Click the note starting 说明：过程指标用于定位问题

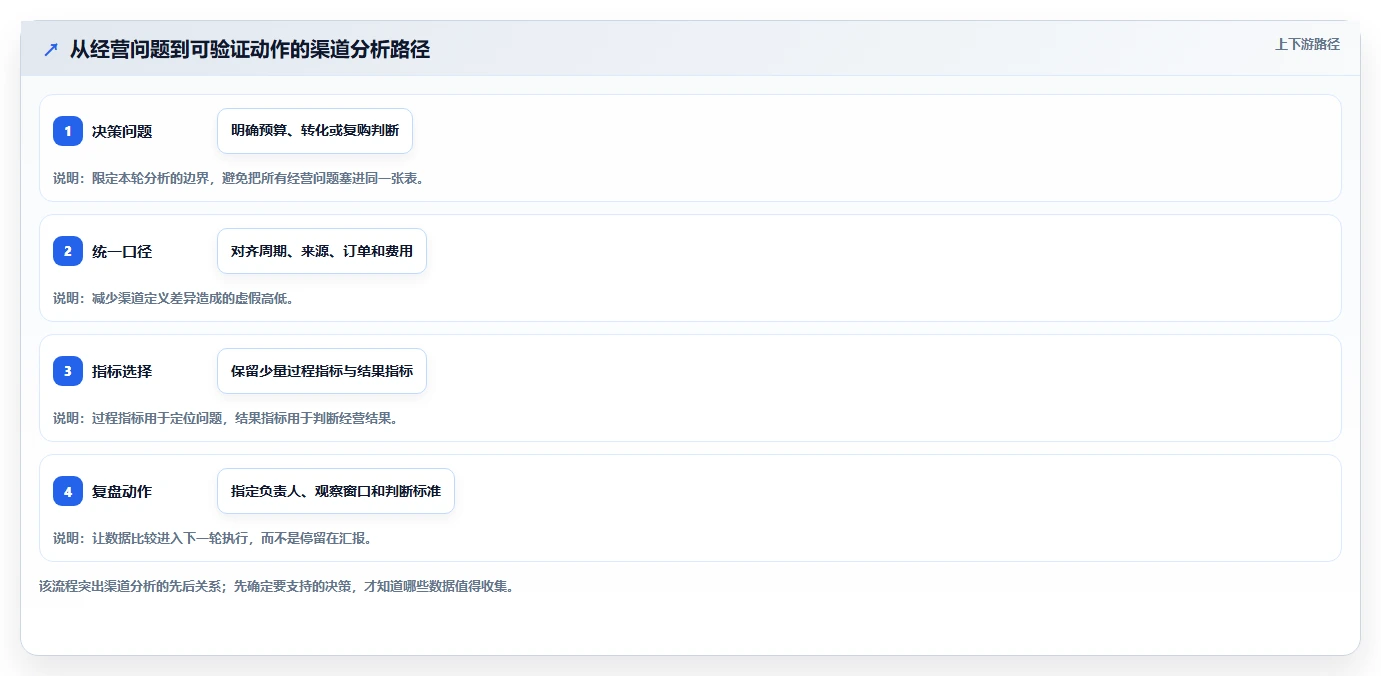pyautogui.click(x=226, y=418)
